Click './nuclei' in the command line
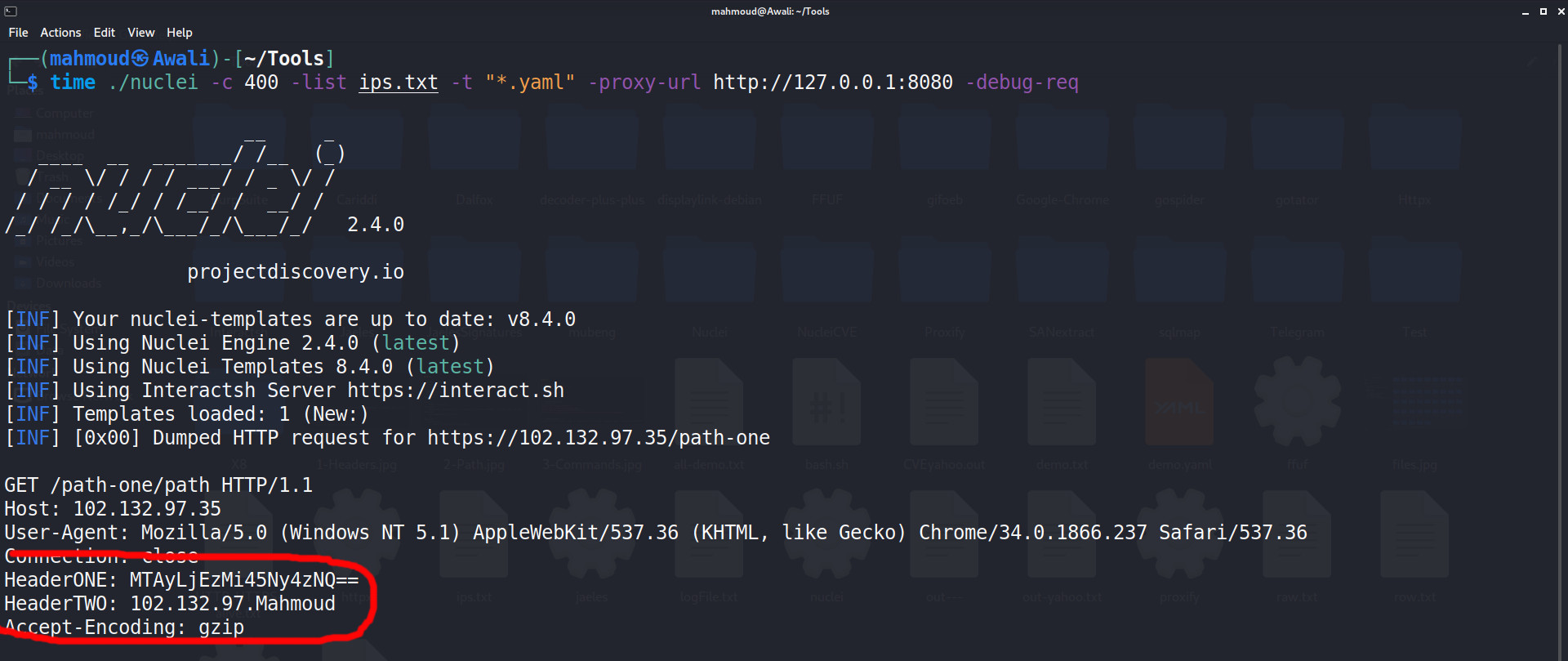Screen dimensions: 1568x661 click(x=153, y=83)
